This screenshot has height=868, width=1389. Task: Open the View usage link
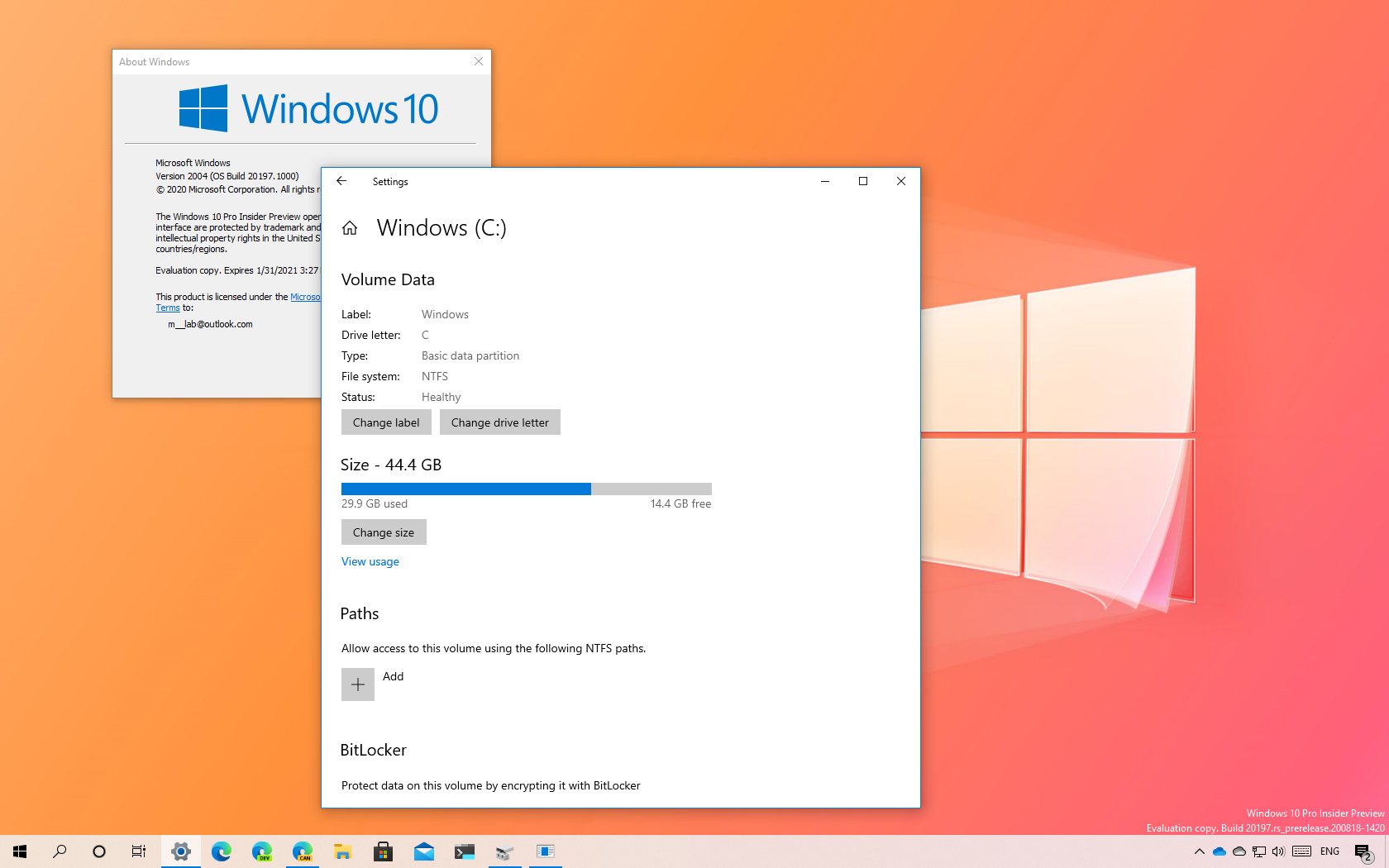click(x=370, y=561)
